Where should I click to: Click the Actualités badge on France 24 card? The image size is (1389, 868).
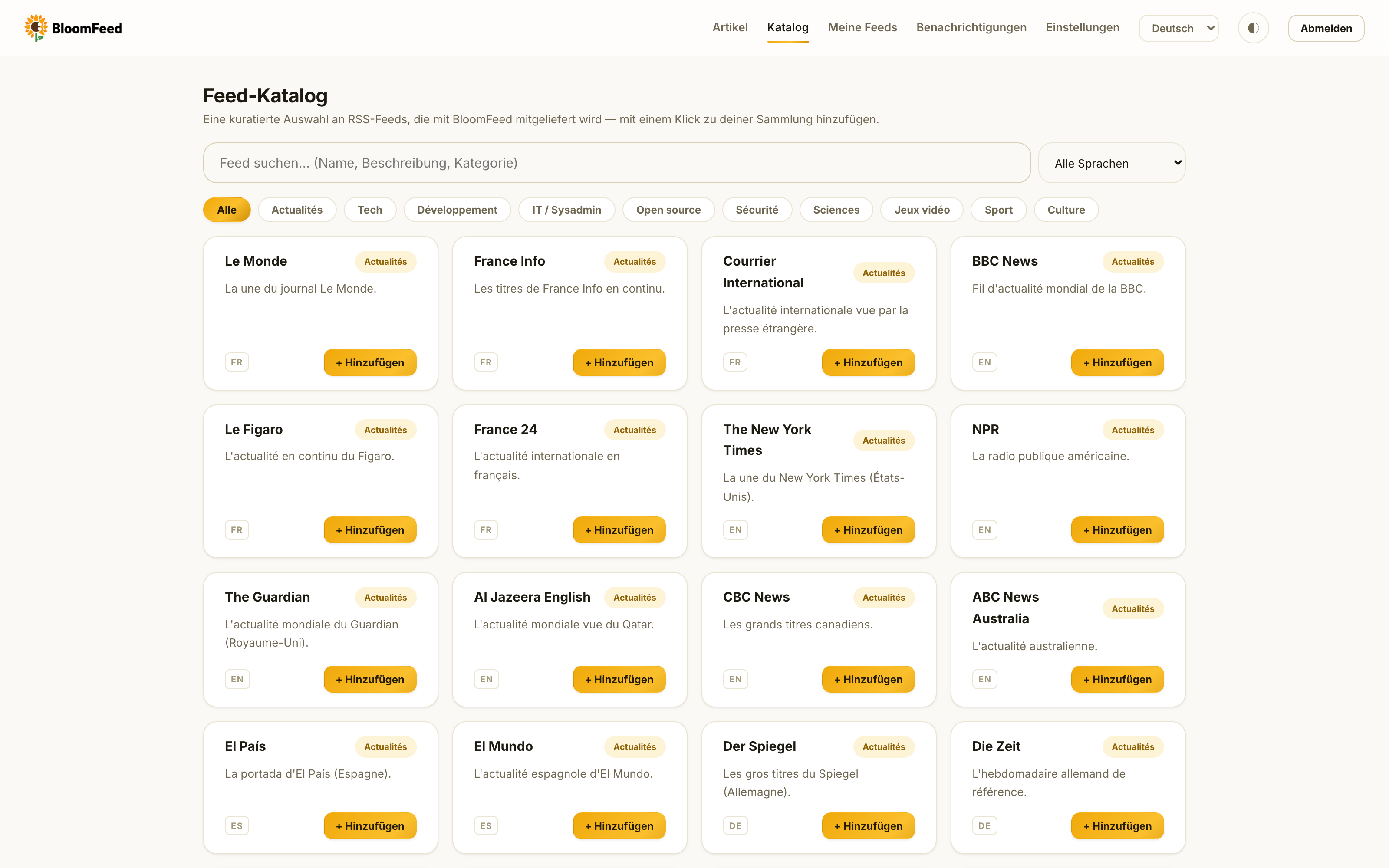point(634,430)
